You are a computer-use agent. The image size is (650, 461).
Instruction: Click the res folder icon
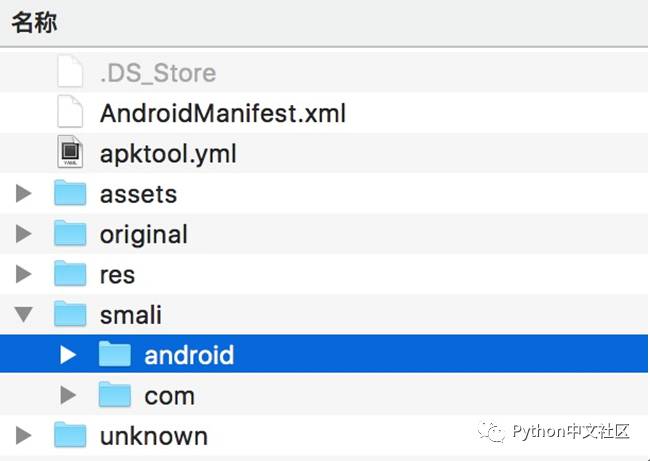click(70, 274)
